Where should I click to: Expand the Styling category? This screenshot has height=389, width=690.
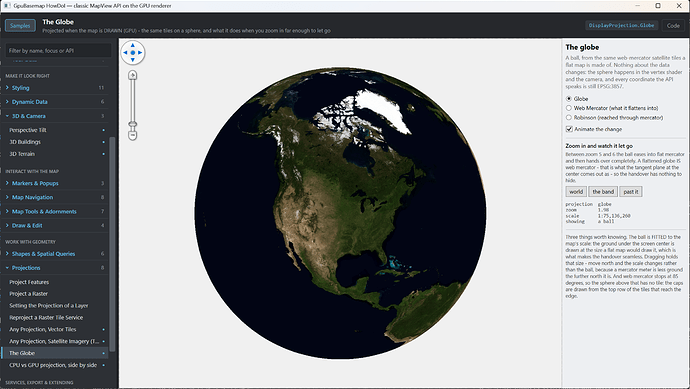[x=55, y=88]
